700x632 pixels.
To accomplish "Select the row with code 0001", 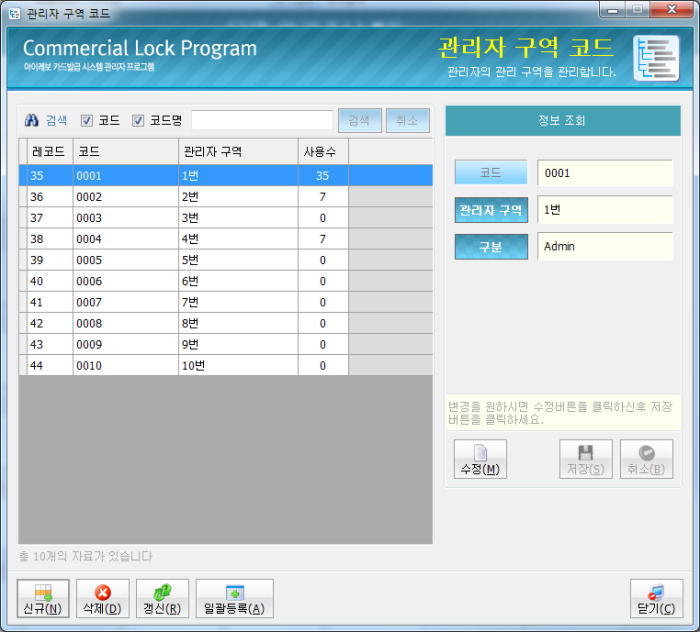I will 226,175.
